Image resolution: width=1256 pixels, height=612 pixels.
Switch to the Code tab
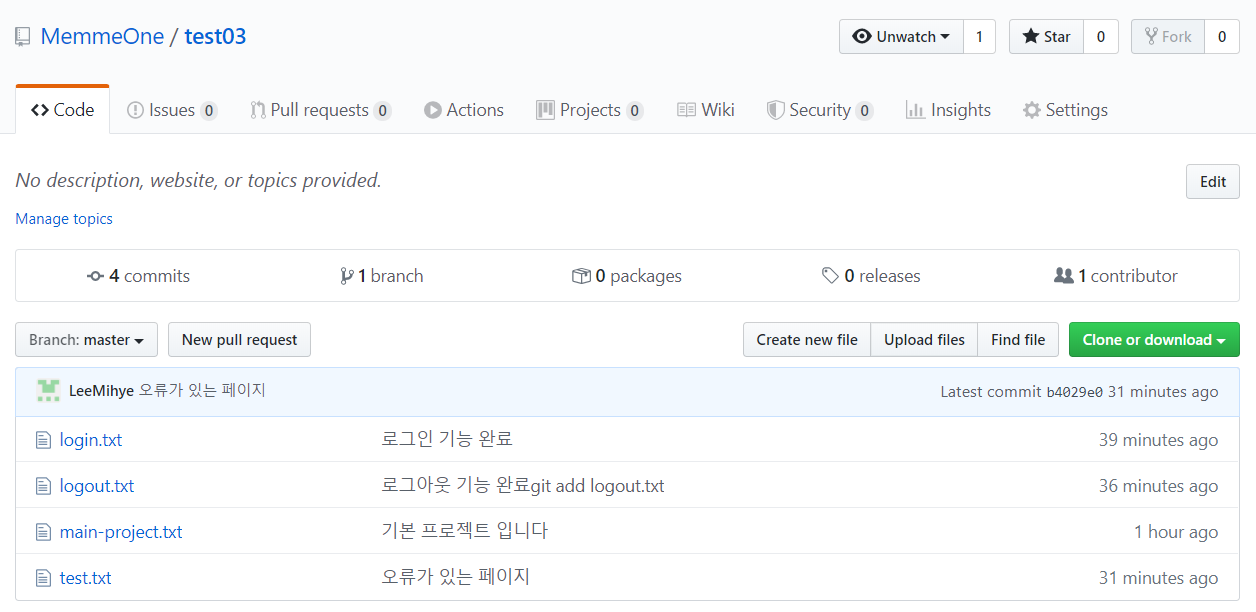click(62, 110)
